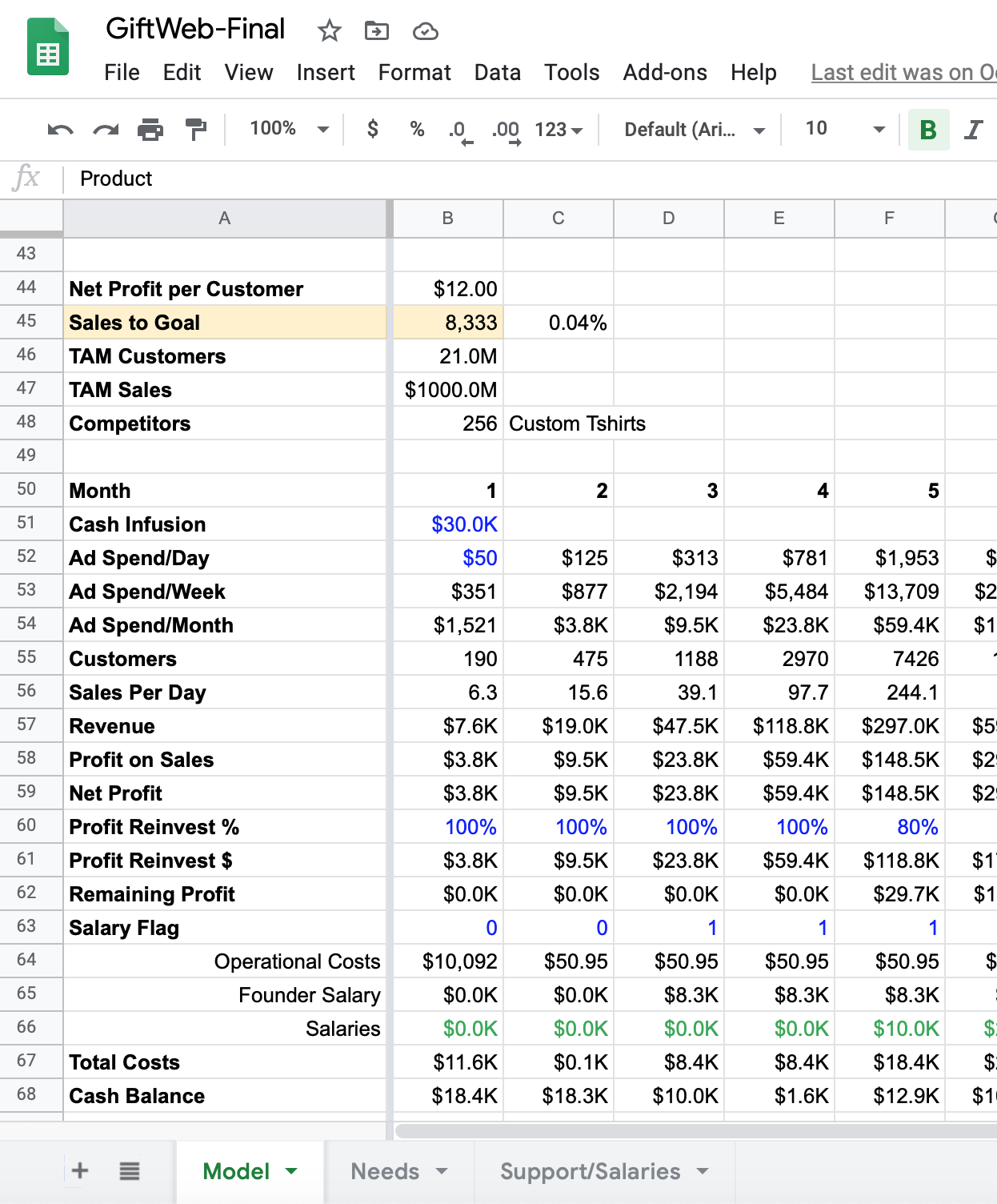
Task: Decrease decimal places icon
Action: click(x=458, y=129)
